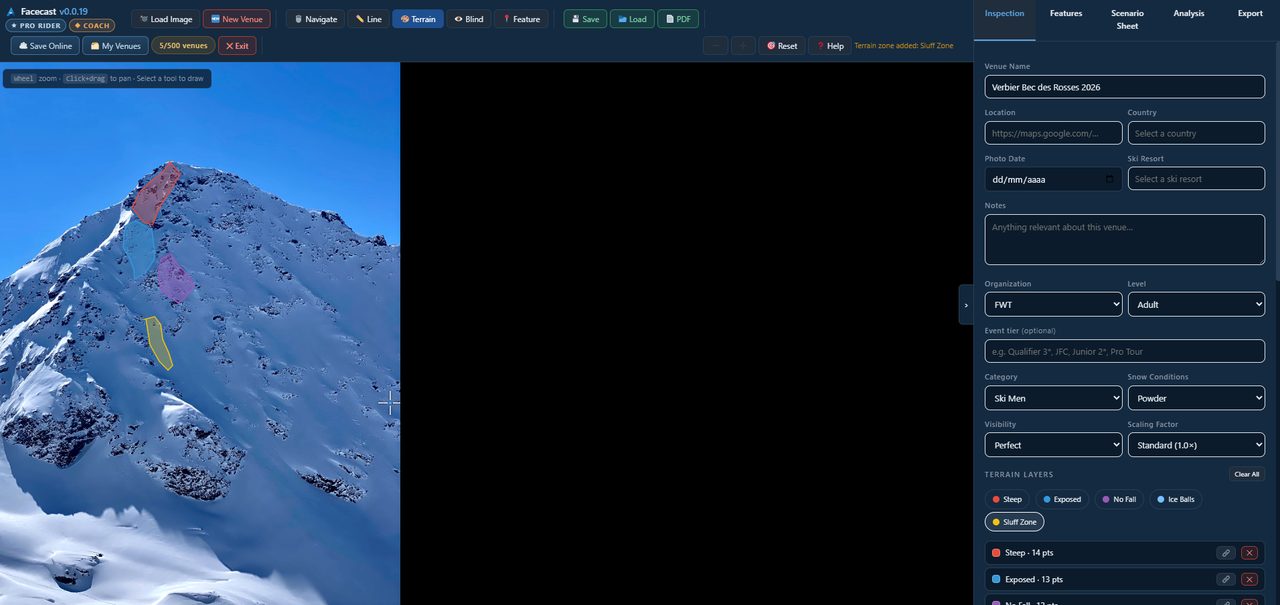Click the PRO RIDER badge

pos(36,26)
